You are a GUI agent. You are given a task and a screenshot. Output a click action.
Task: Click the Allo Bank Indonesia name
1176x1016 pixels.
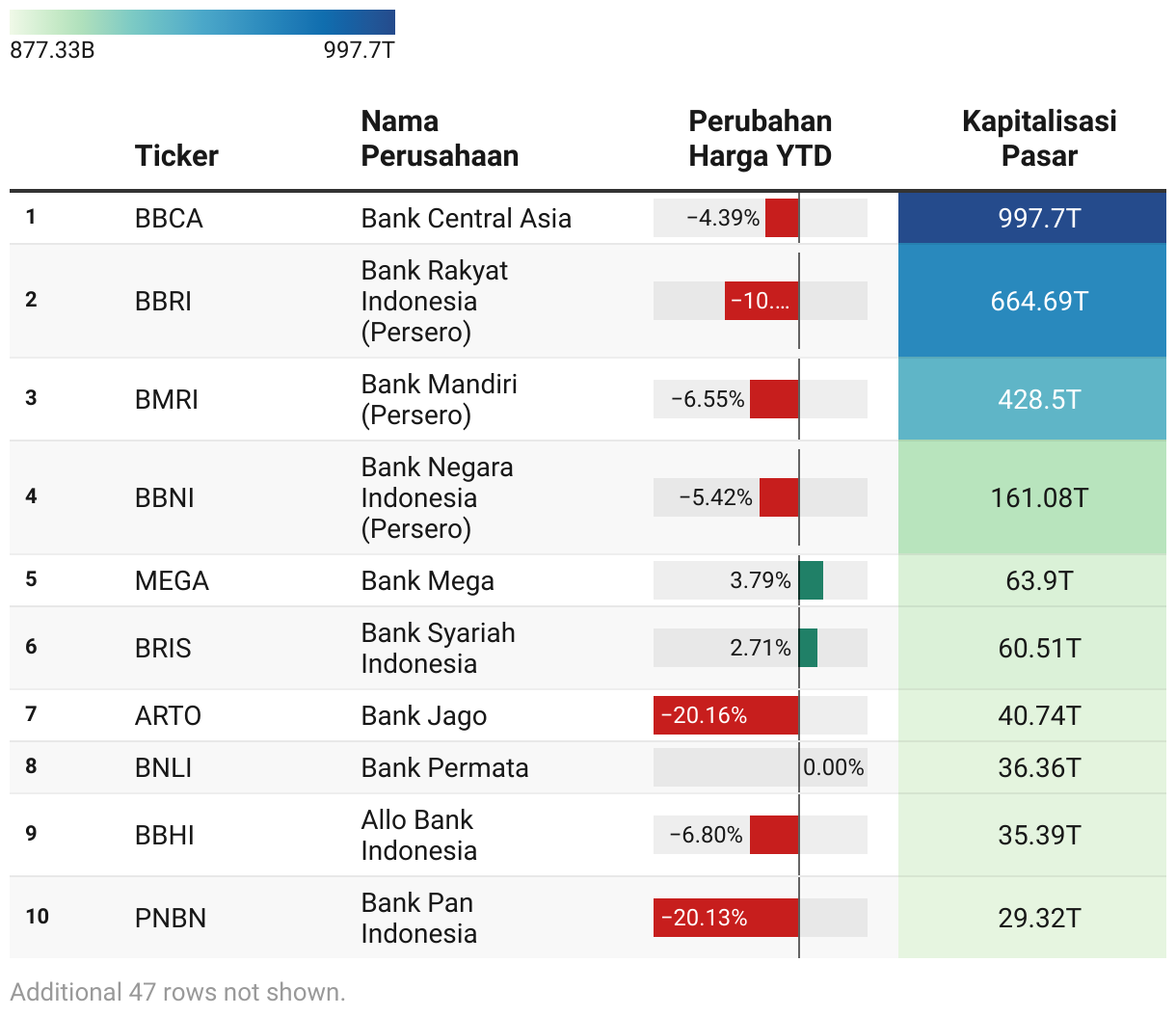click(x=419, y=836)
